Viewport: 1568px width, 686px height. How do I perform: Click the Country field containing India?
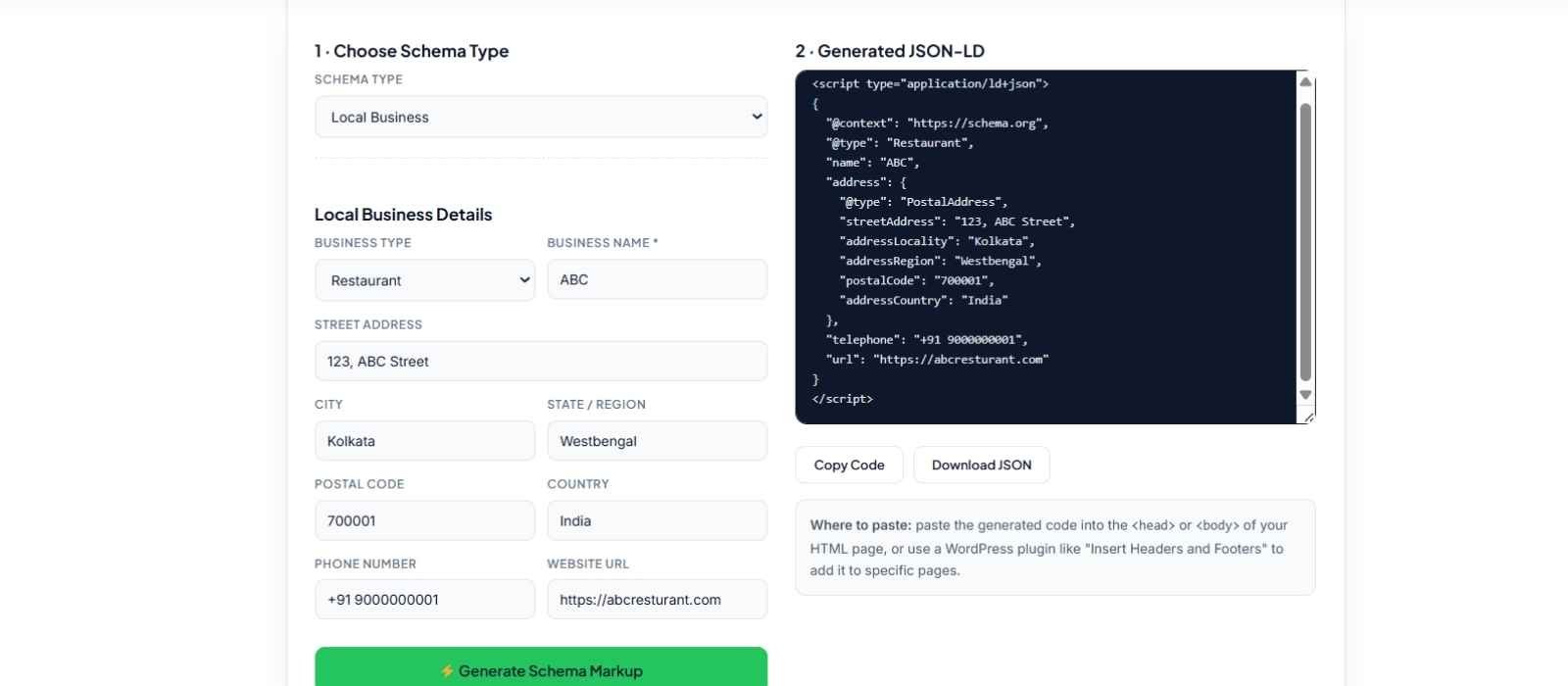point(657,520)
